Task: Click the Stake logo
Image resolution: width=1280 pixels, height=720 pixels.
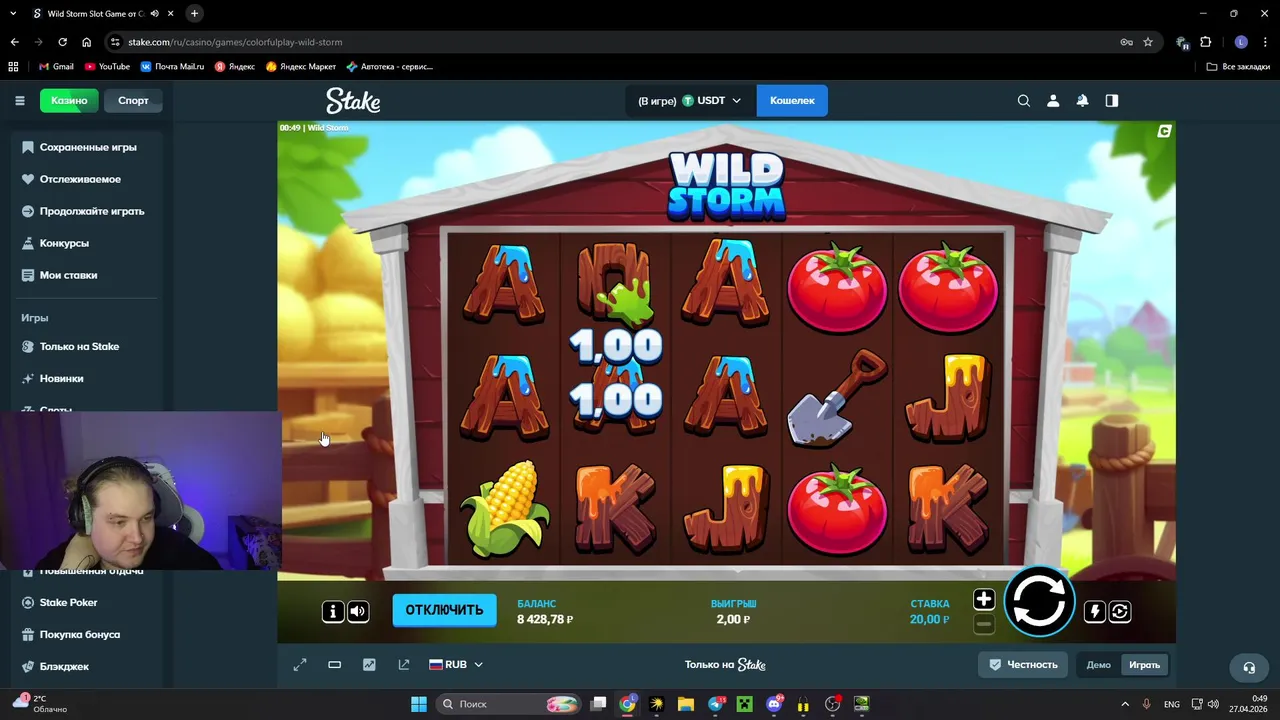Action: tap(353, 100)
